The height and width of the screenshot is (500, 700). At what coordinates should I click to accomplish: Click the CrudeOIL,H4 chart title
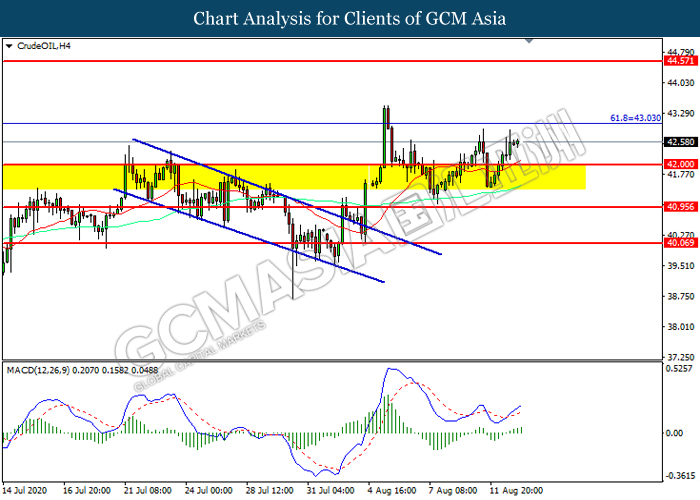(x=43, y=46)
